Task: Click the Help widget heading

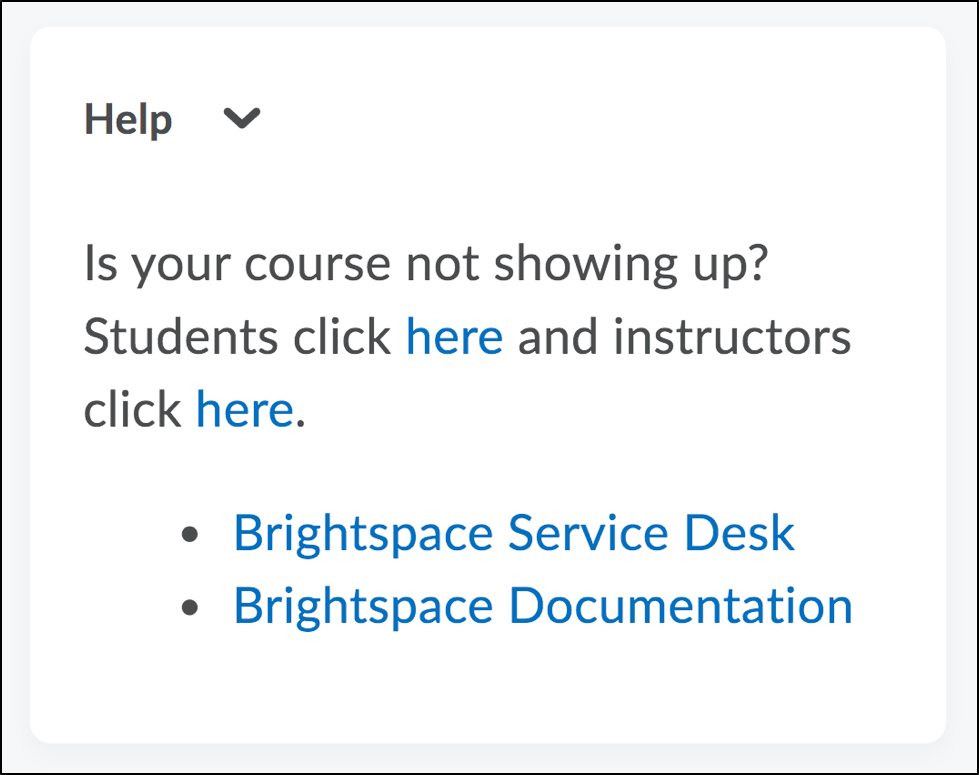Action: (128, 120)
